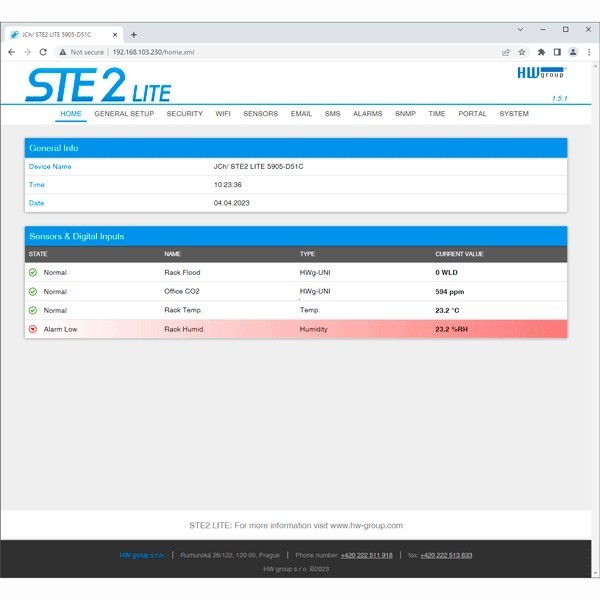The height and width of the screenshot is (600, 600).
Task: Click the browser forward arrow
Action: pyautogui.click(x=27, y=52)
